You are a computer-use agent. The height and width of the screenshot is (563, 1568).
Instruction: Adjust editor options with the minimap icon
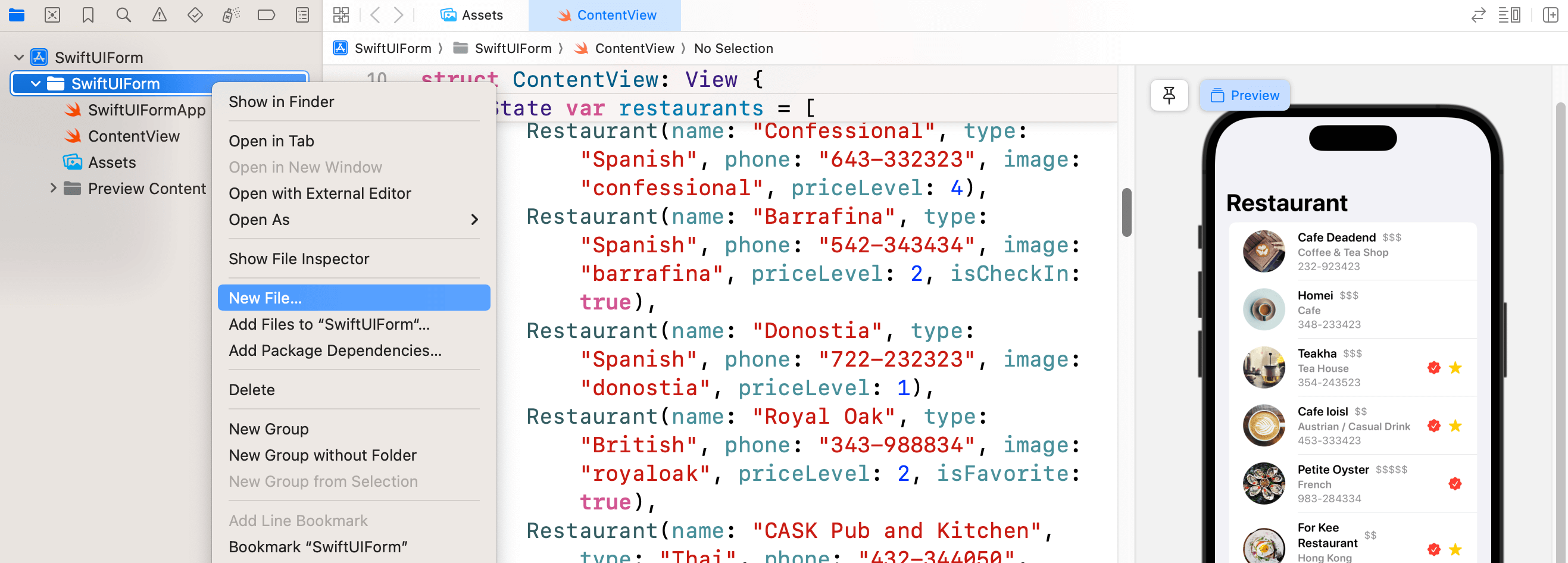coord(1511,15)
